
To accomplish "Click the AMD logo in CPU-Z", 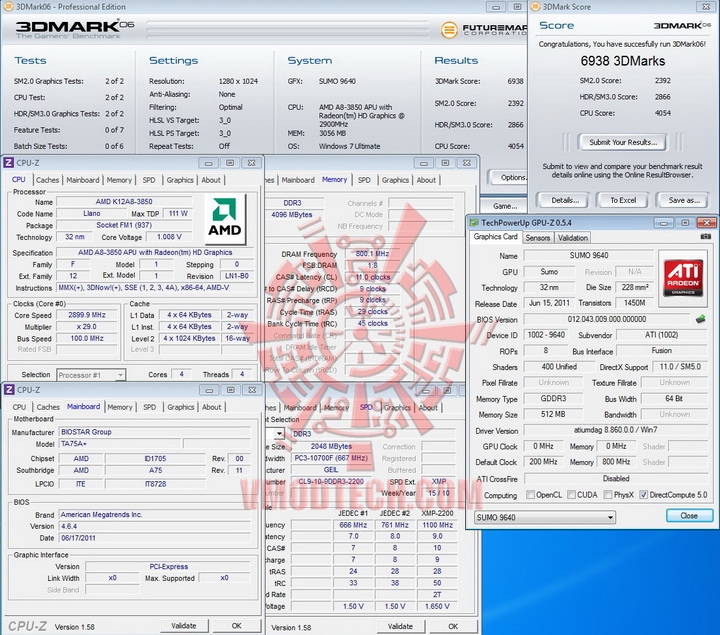I will pyautogui.click(x=225, y=219).
